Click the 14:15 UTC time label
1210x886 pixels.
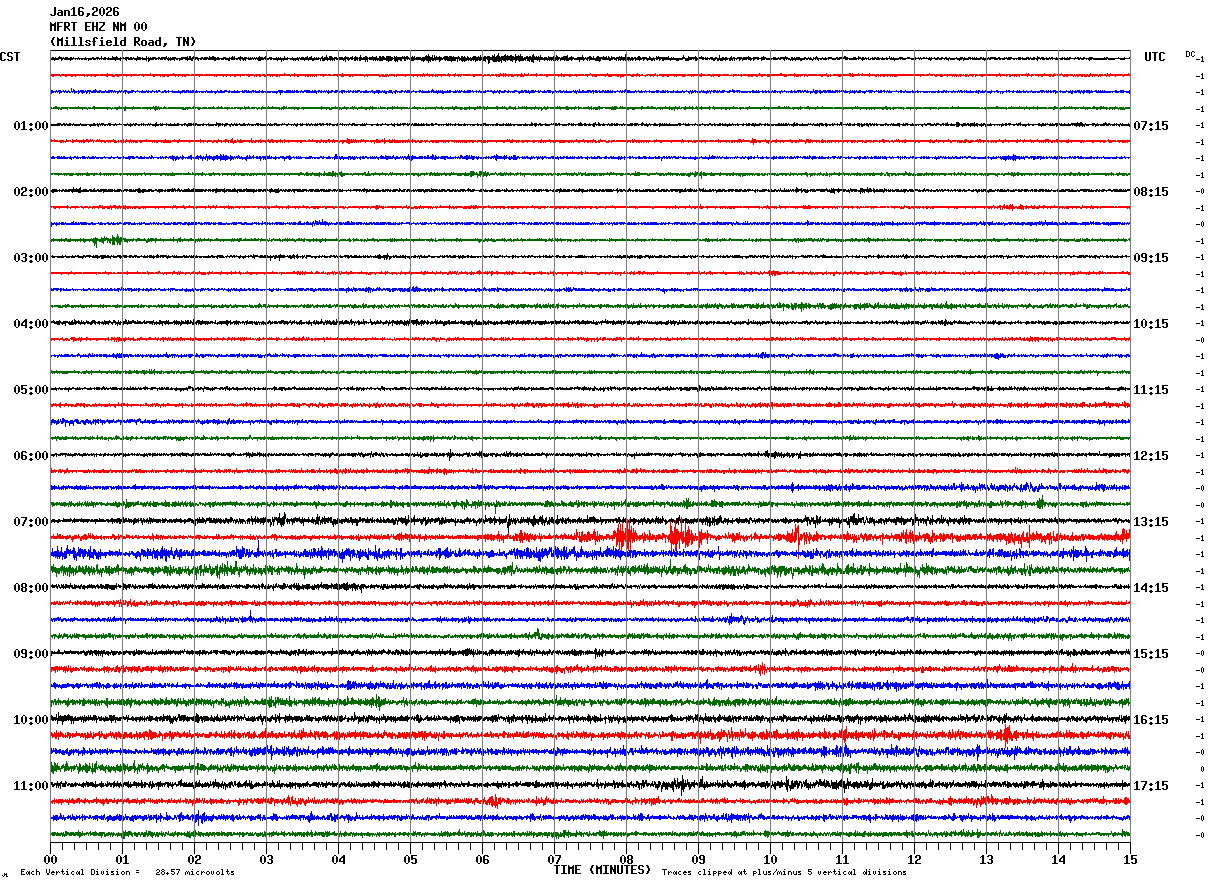coord(1151,588)
